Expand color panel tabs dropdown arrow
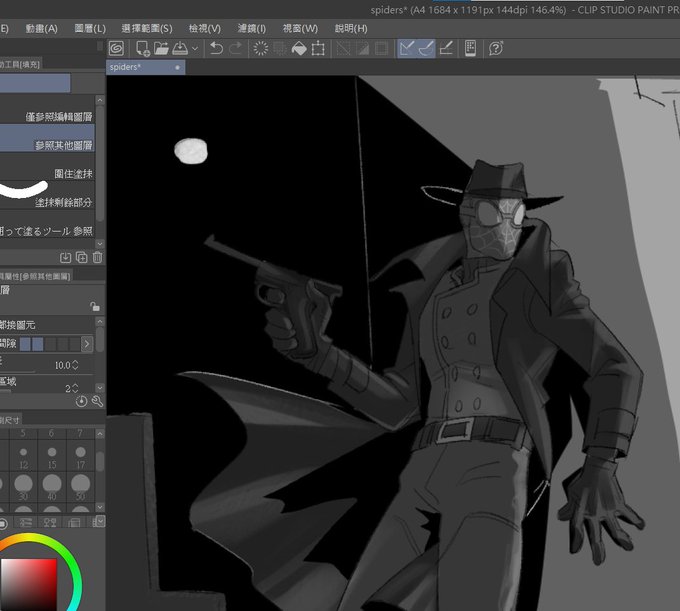The image size is (680, 611). click(99, 521)
